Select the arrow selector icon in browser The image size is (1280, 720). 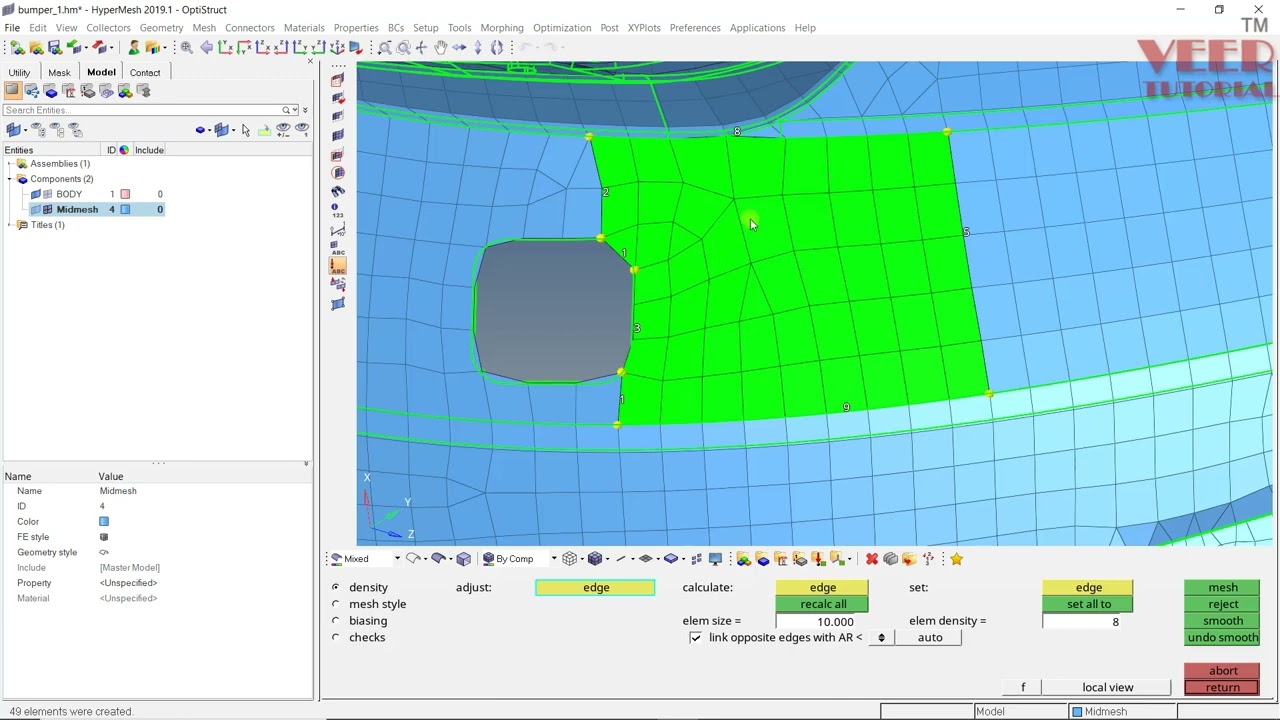click(246, 130)
